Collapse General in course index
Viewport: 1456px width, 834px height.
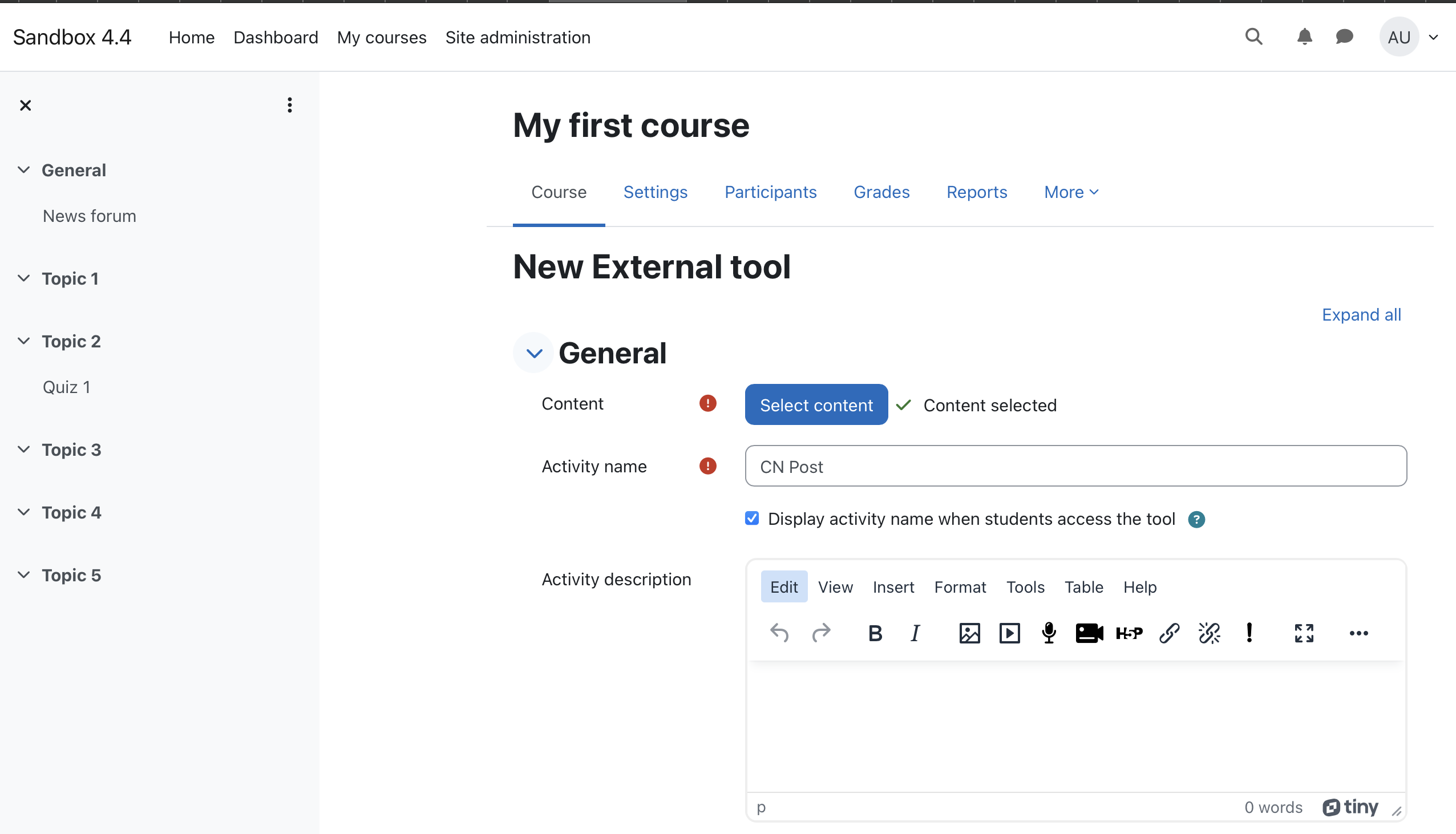click(x=23, y=169)
